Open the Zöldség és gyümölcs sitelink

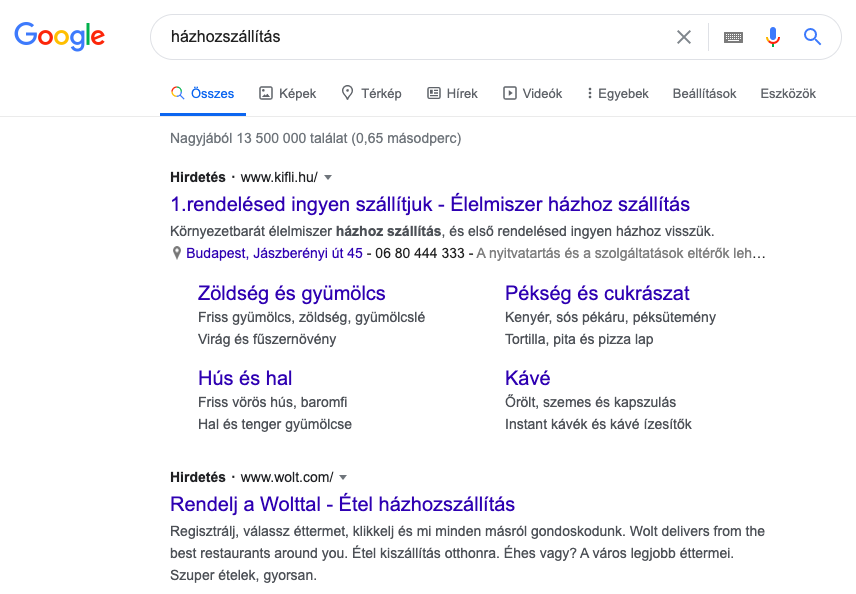[292, 293]
